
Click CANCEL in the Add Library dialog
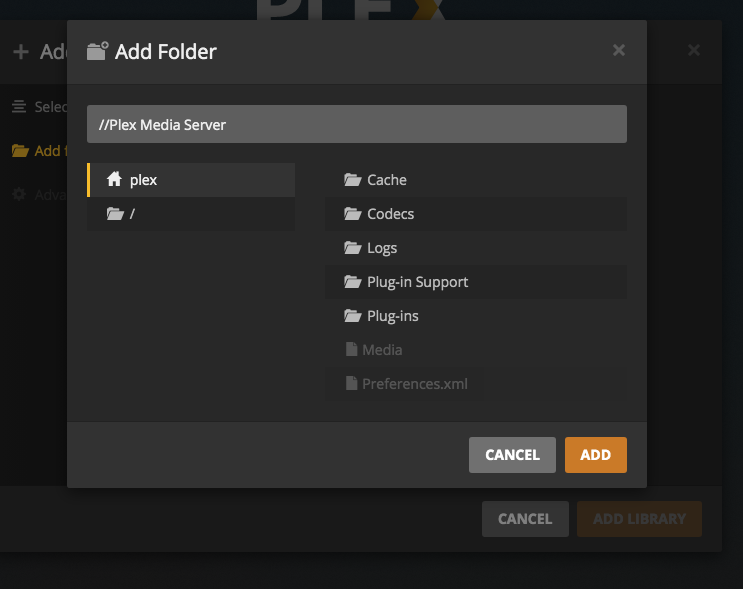click(x=525, y=519)
